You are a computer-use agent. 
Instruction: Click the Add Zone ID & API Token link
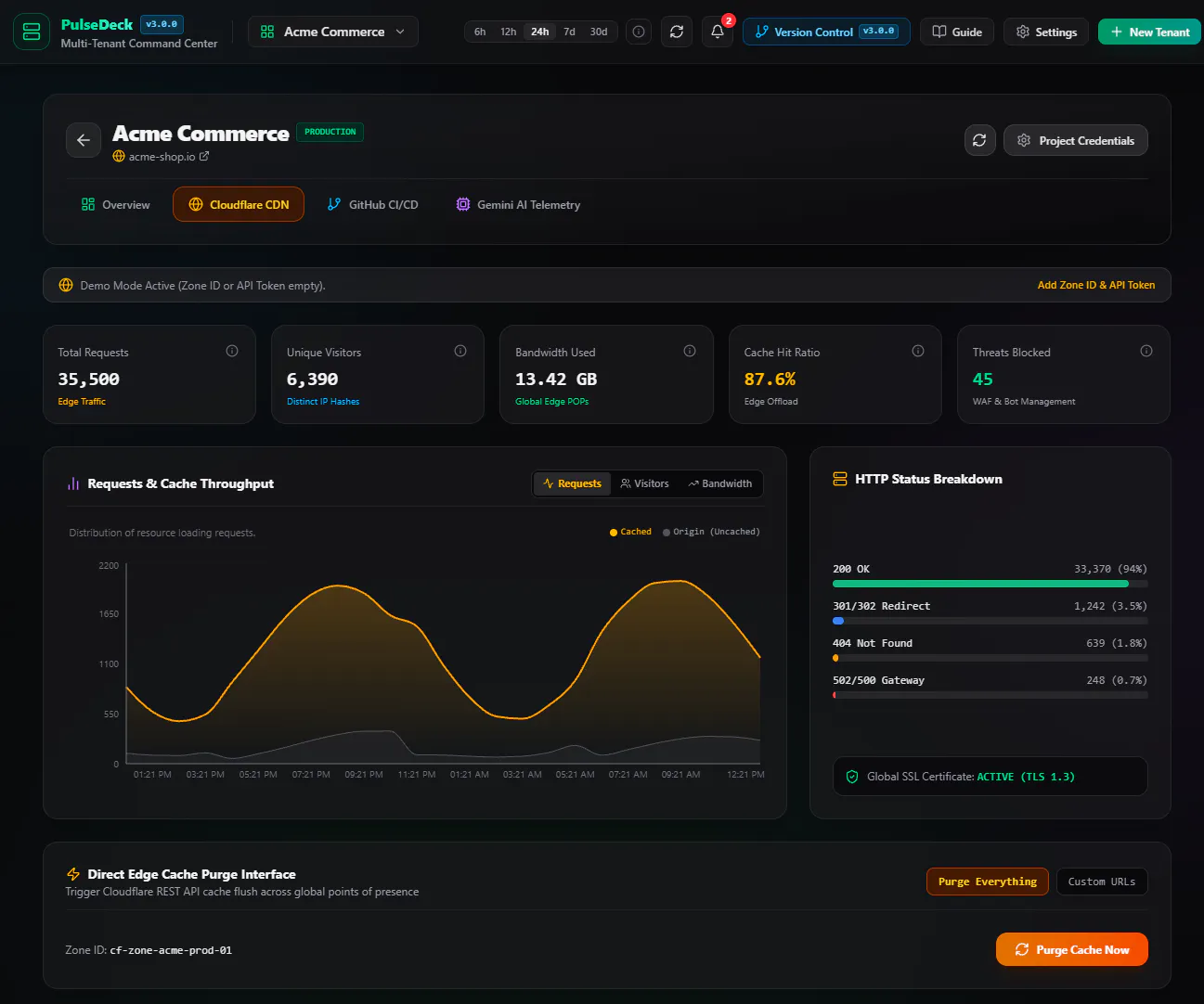pos(1096,285)
